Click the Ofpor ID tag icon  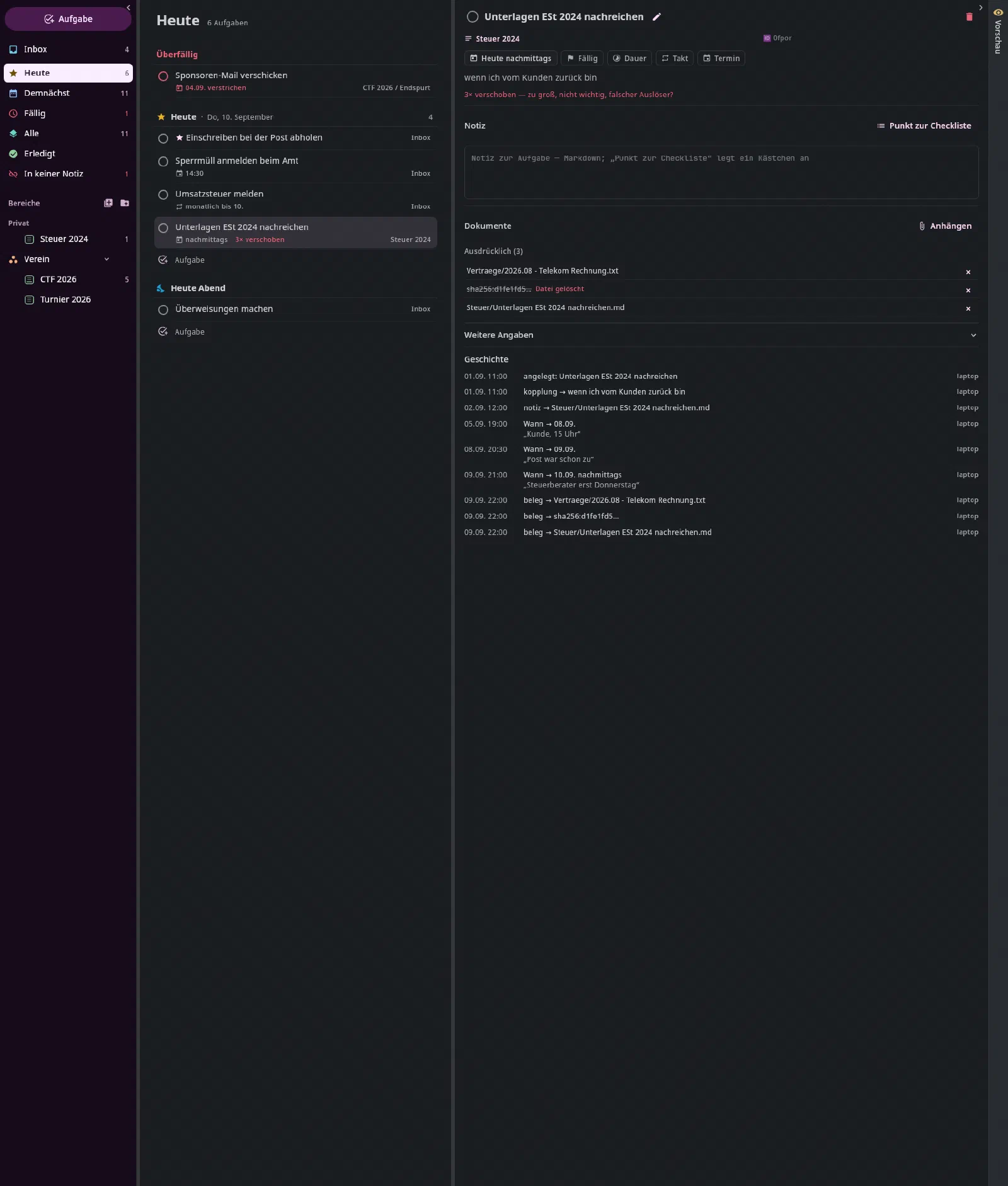click(767, 38)
